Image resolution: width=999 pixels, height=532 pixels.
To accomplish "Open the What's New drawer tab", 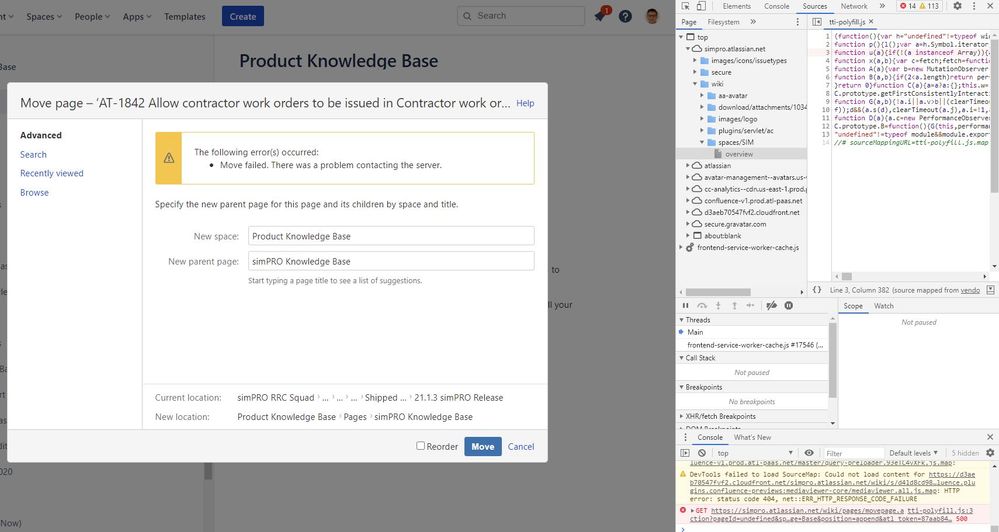I will 752,437.
